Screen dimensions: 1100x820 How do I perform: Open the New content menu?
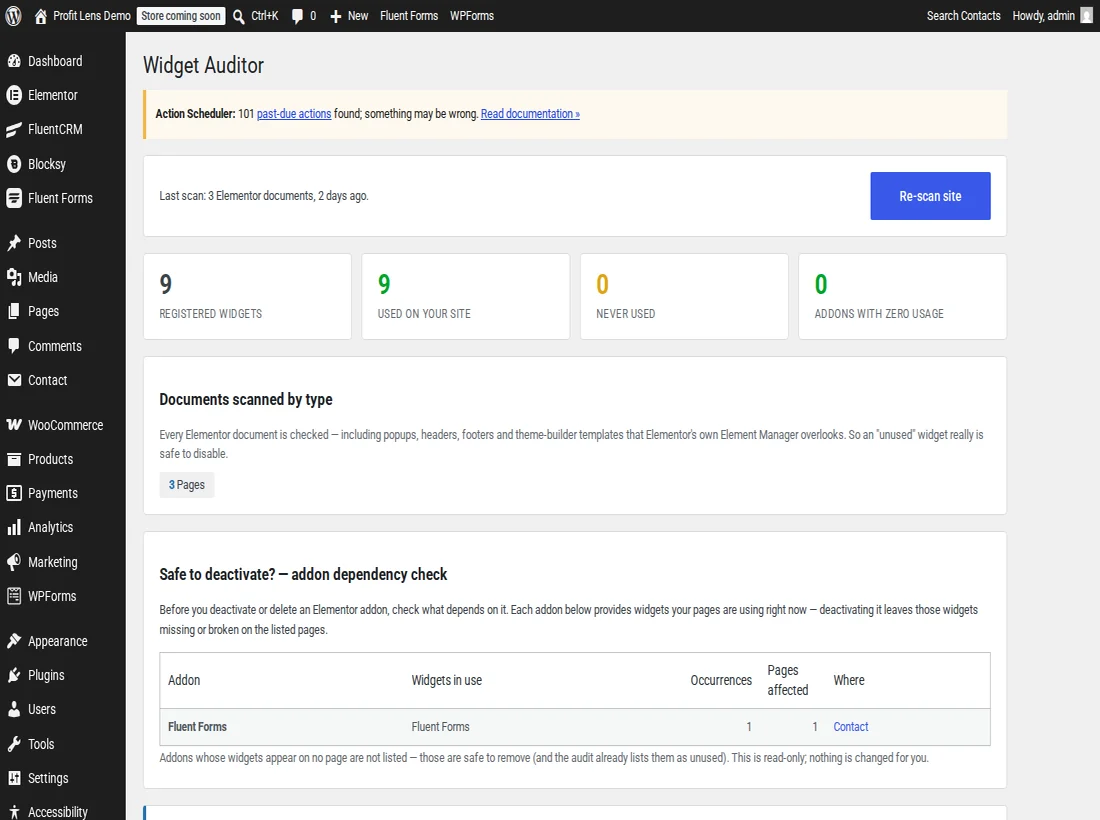tap(349, 15)
